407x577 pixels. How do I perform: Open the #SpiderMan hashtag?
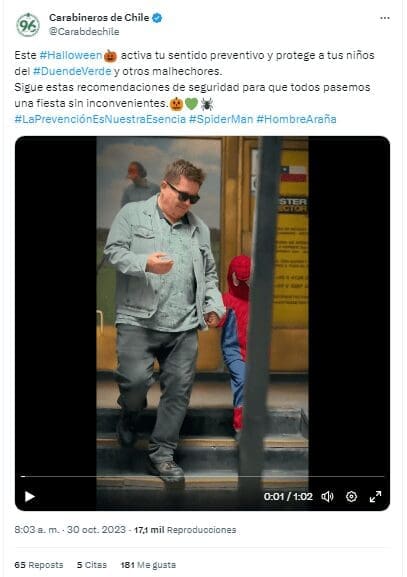[x=221, y=119]
